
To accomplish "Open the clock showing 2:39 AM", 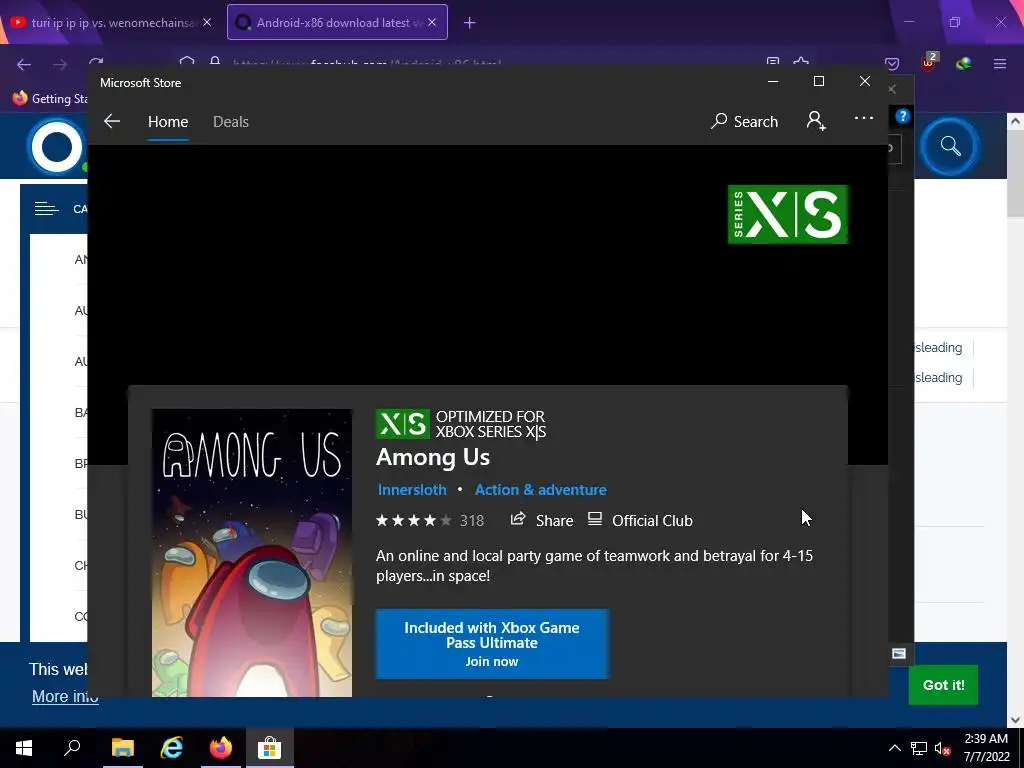I will (x=986, y=748).
